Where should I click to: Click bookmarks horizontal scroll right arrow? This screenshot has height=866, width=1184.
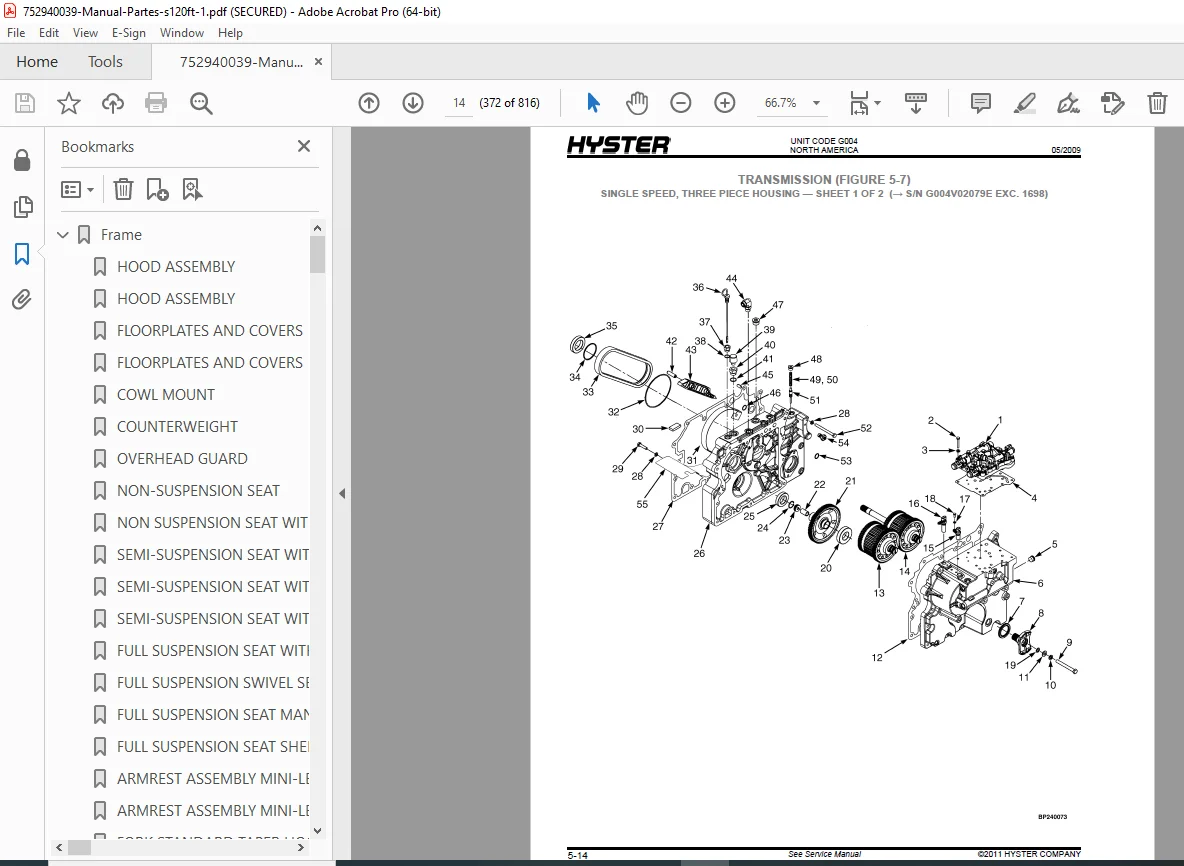pos(301,848)
